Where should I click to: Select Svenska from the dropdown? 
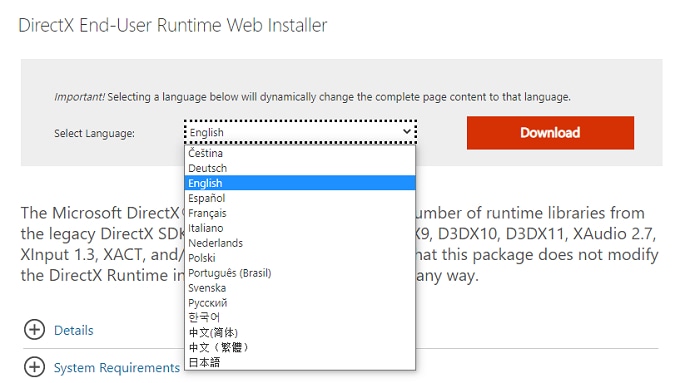click(x=300, y=288)
